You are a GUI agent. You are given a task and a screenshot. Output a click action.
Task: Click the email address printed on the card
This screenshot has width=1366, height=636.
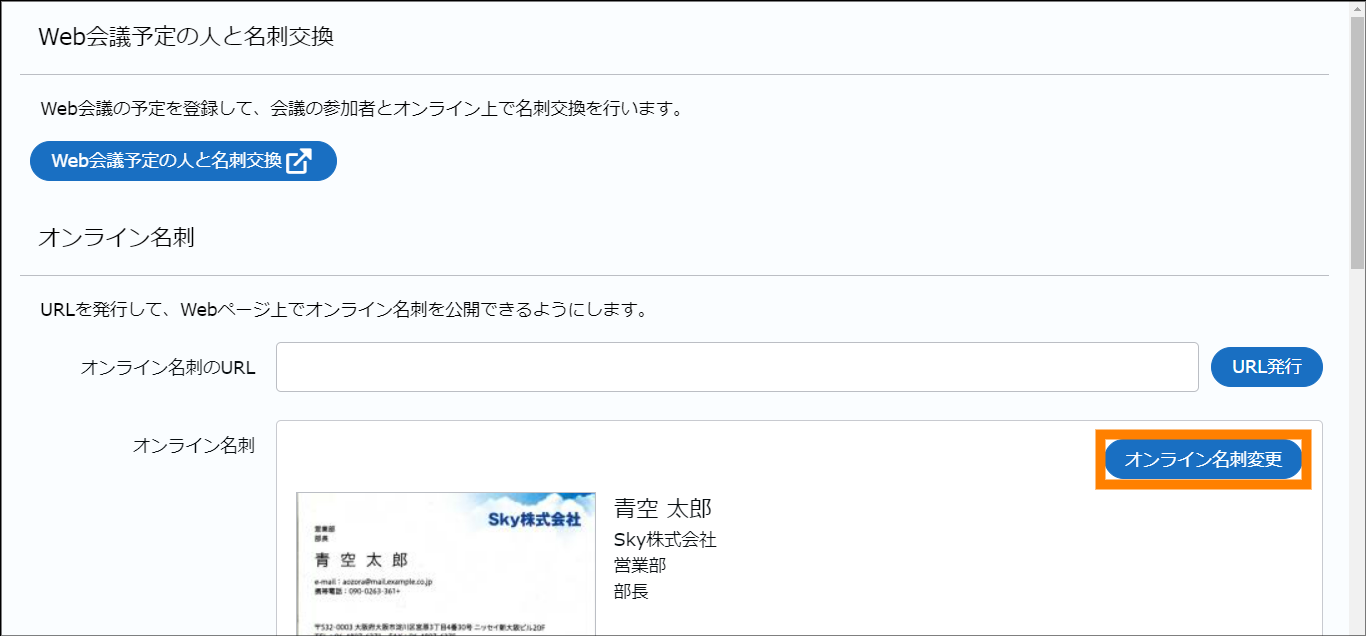372,581
